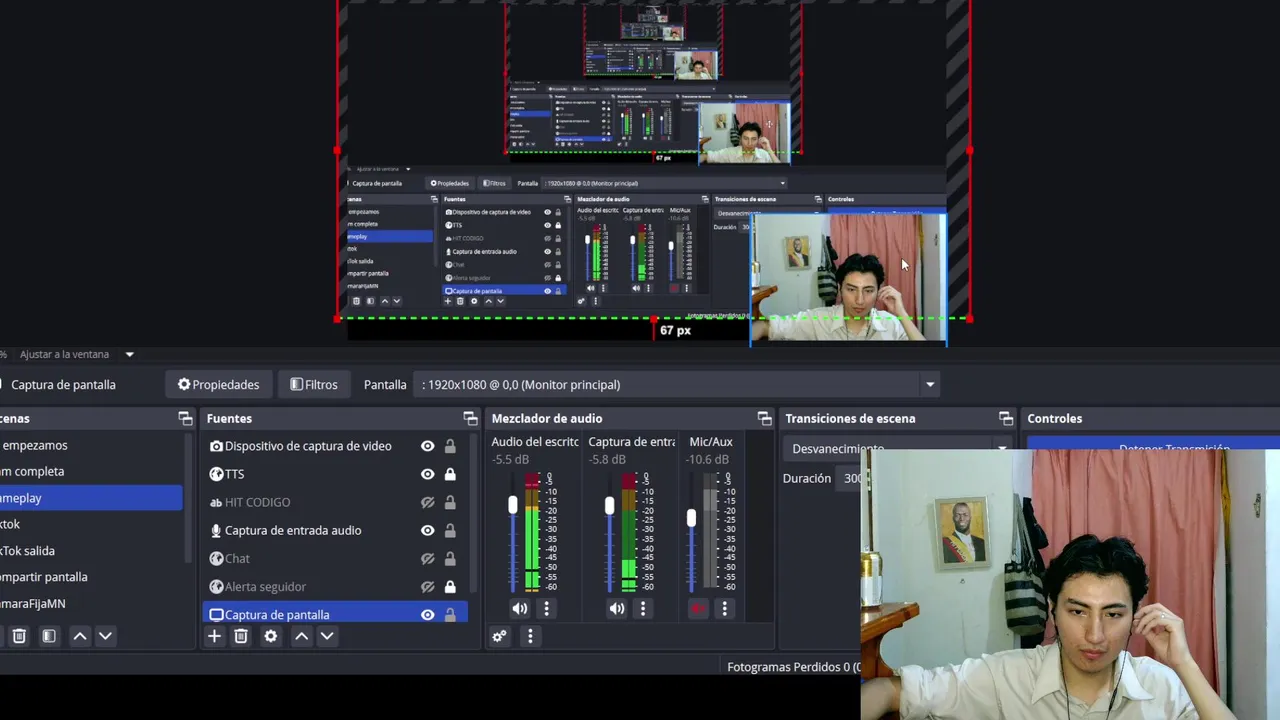
Task: Select webcam overlay in the preview canvas
Action: click(x=848, y=278)
